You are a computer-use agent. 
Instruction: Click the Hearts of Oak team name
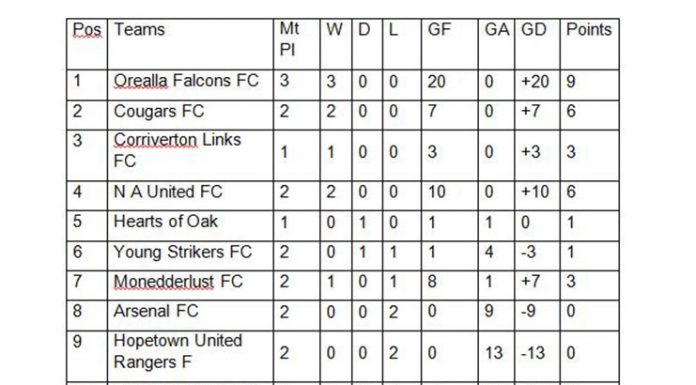coord(166,221)
